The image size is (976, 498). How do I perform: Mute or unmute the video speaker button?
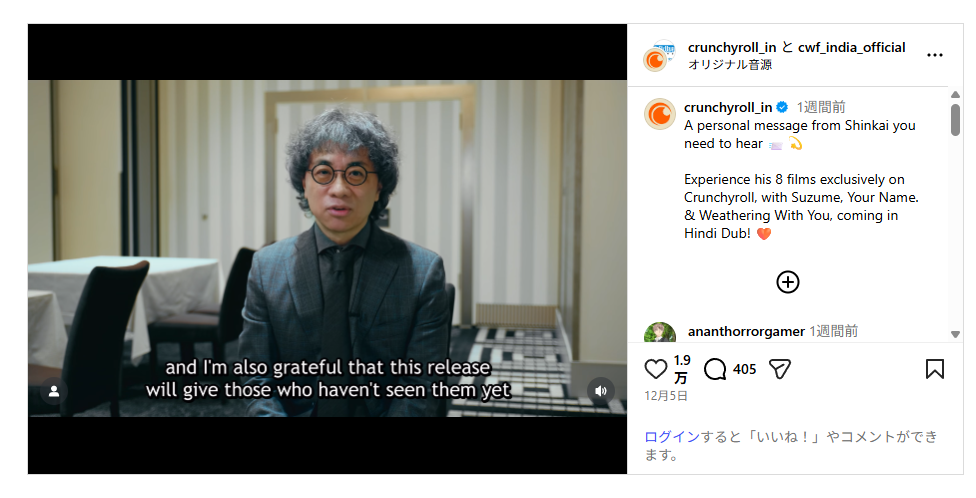click(x=601, y=391)
